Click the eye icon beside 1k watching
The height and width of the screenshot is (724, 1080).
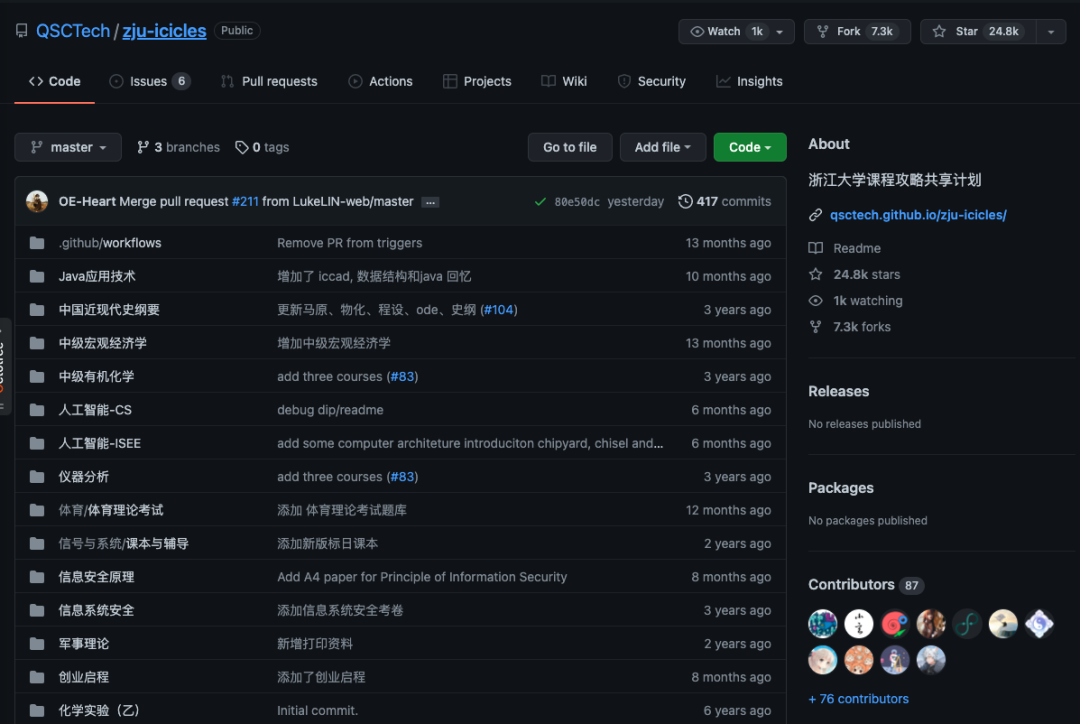coord(816,300)
